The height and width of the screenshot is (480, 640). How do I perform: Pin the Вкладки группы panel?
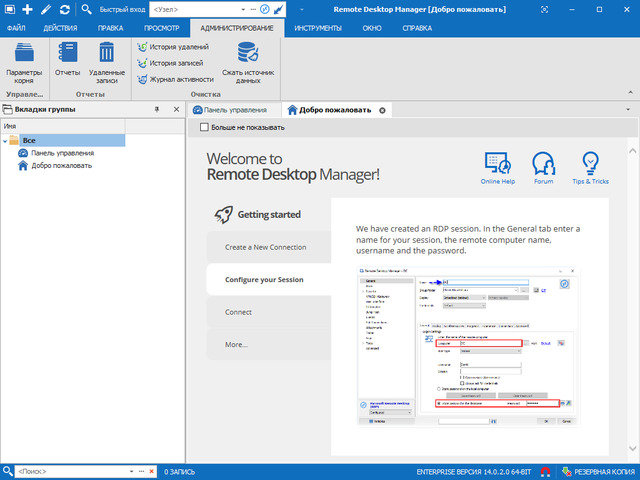(157, 109)
